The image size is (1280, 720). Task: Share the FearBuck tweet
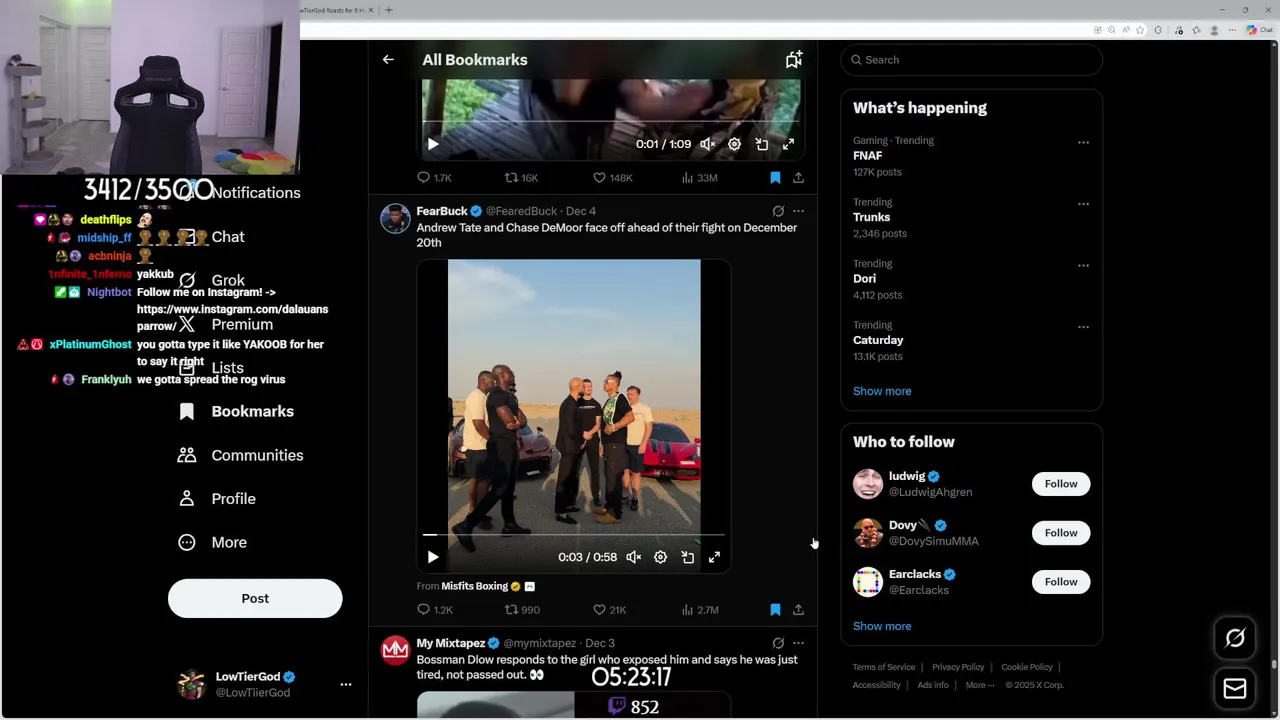(x=798, y=610)
